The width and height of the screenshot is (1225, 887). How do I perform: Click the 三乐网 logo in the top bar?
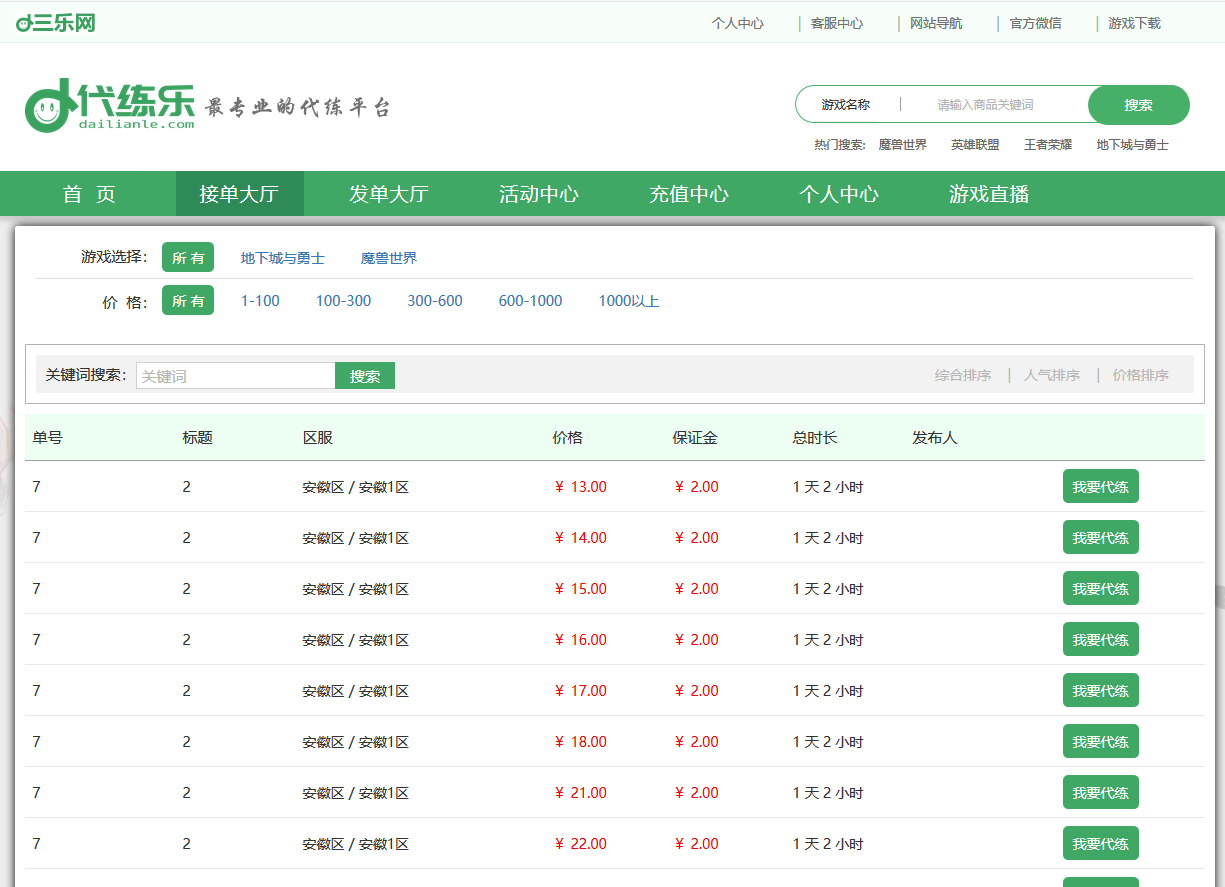(55, 22)
